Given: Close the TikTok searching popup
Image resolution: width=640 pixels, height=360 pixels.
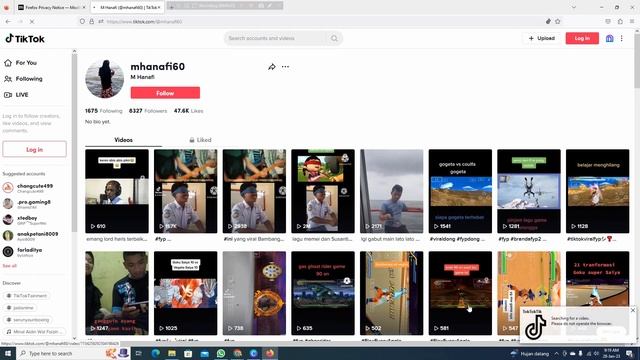Looking at the screenshot, I should pyautogui.click(x=633, y=310).
